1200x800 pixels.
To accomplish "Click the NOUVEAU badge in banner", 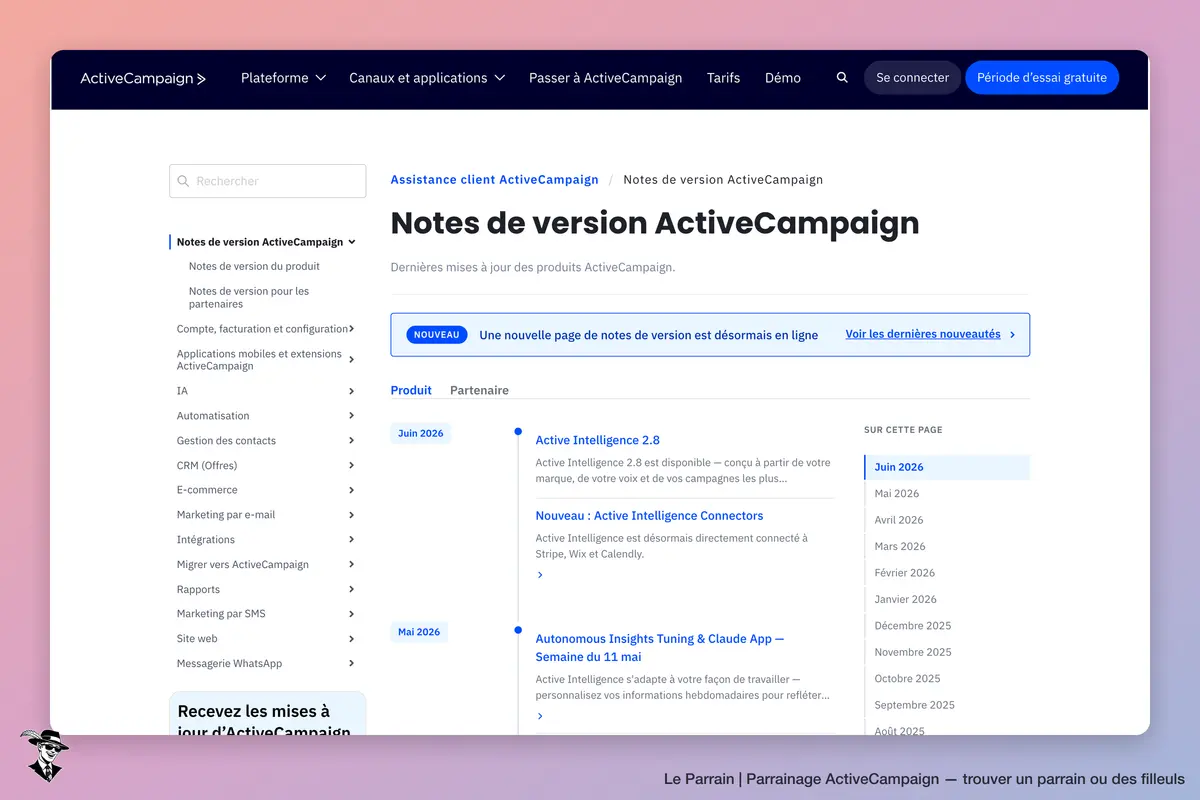I will (437, 335).
